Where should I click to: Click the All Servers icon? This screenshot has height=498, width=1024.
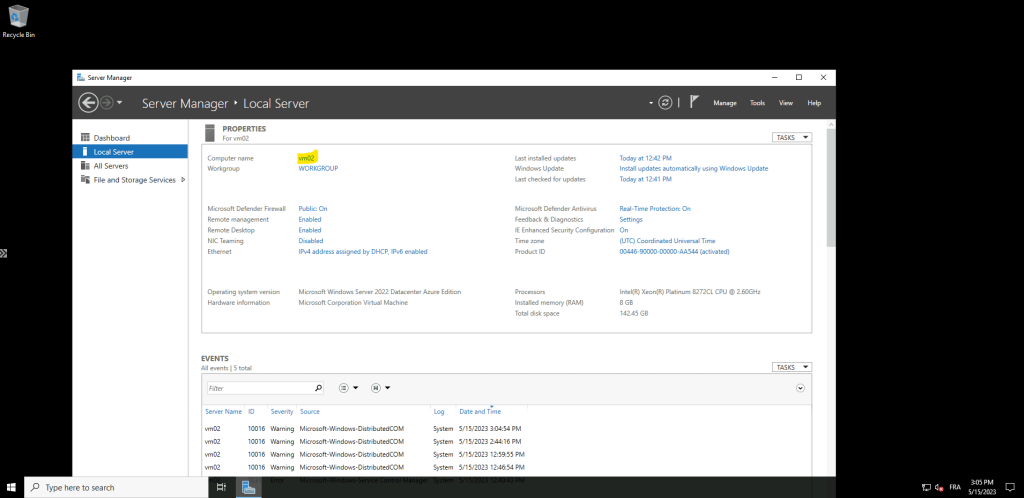click(x=85, y=165)
